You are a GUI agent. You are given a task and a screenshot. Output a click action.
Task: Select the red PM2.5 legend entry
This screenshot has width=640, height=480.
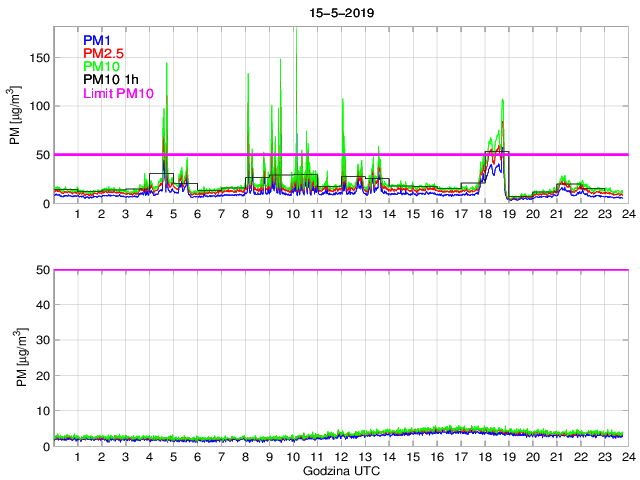[x=102, y=53]
